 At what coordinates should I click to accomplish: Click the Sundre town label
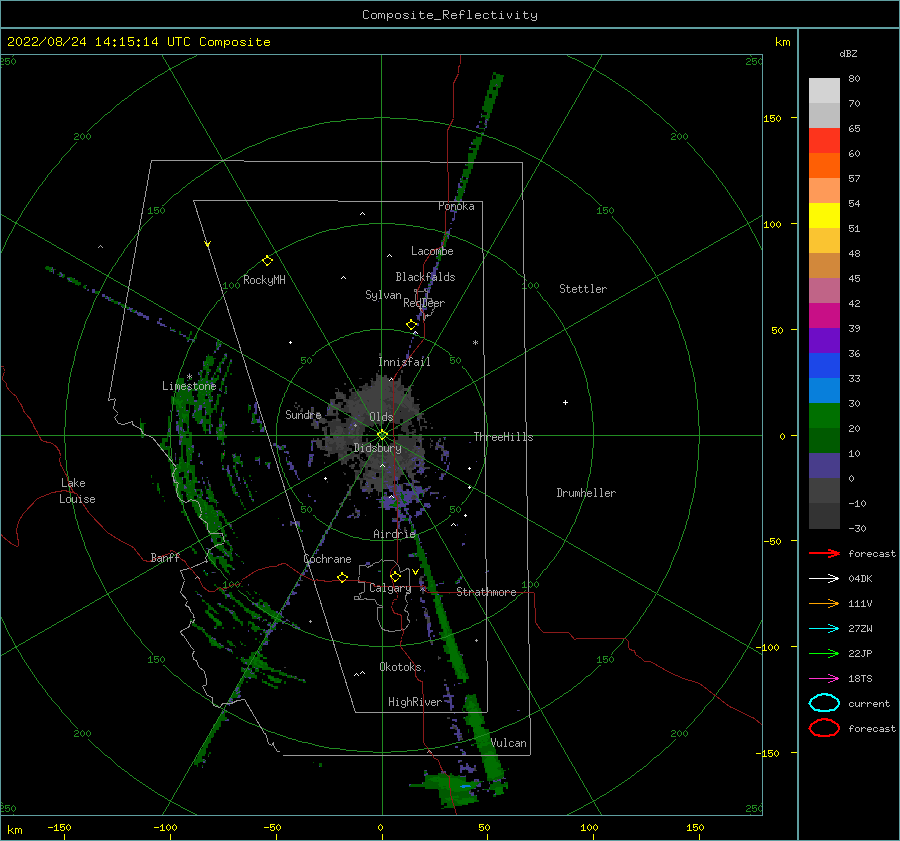click(x=303, y=415)
